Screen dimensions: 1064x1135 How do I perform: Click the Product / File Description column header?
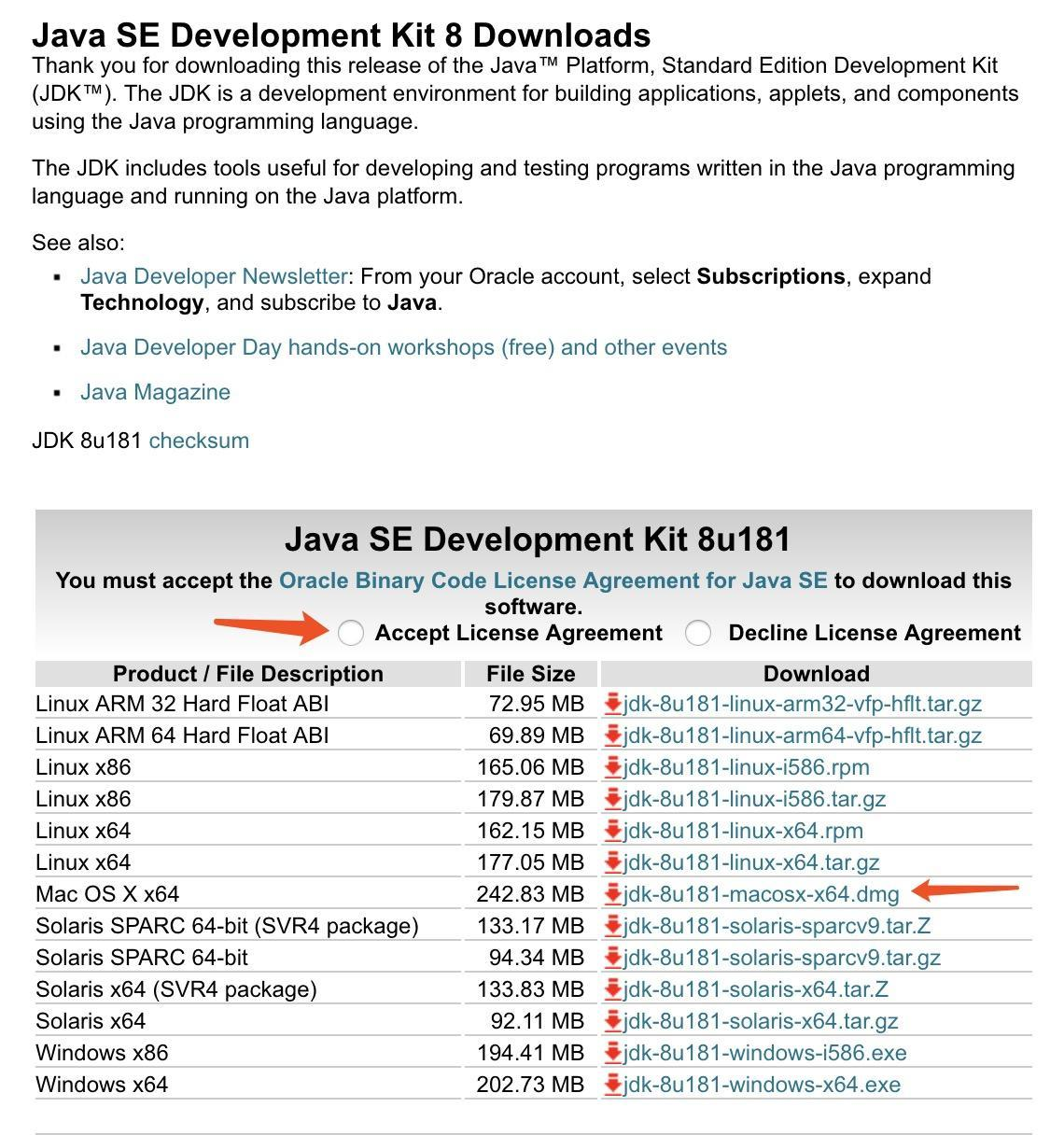pos(248,674)
